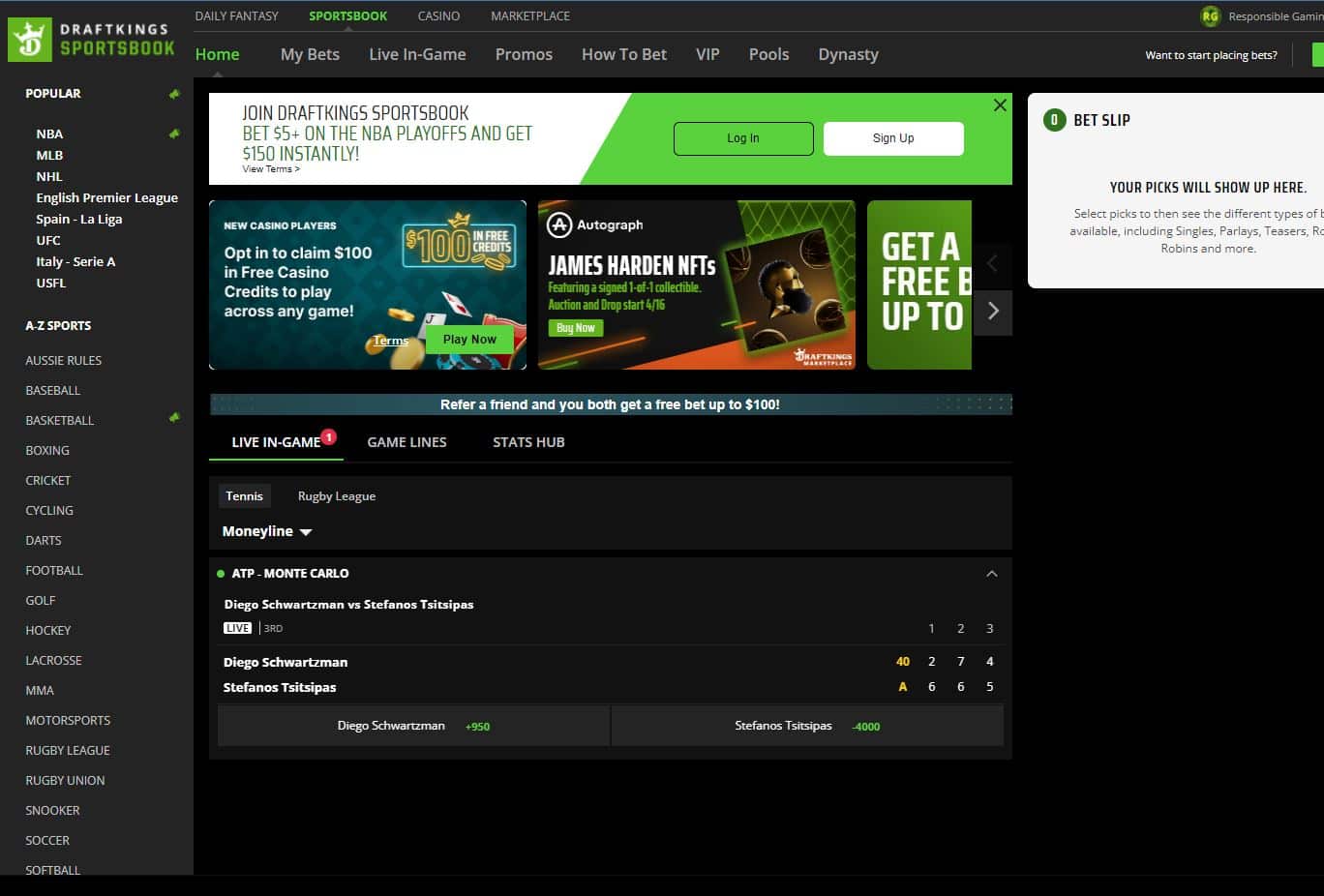Screen dimensions: 1324x896
Task: Open Darts in A-Z sports
Action: (44, 540)
